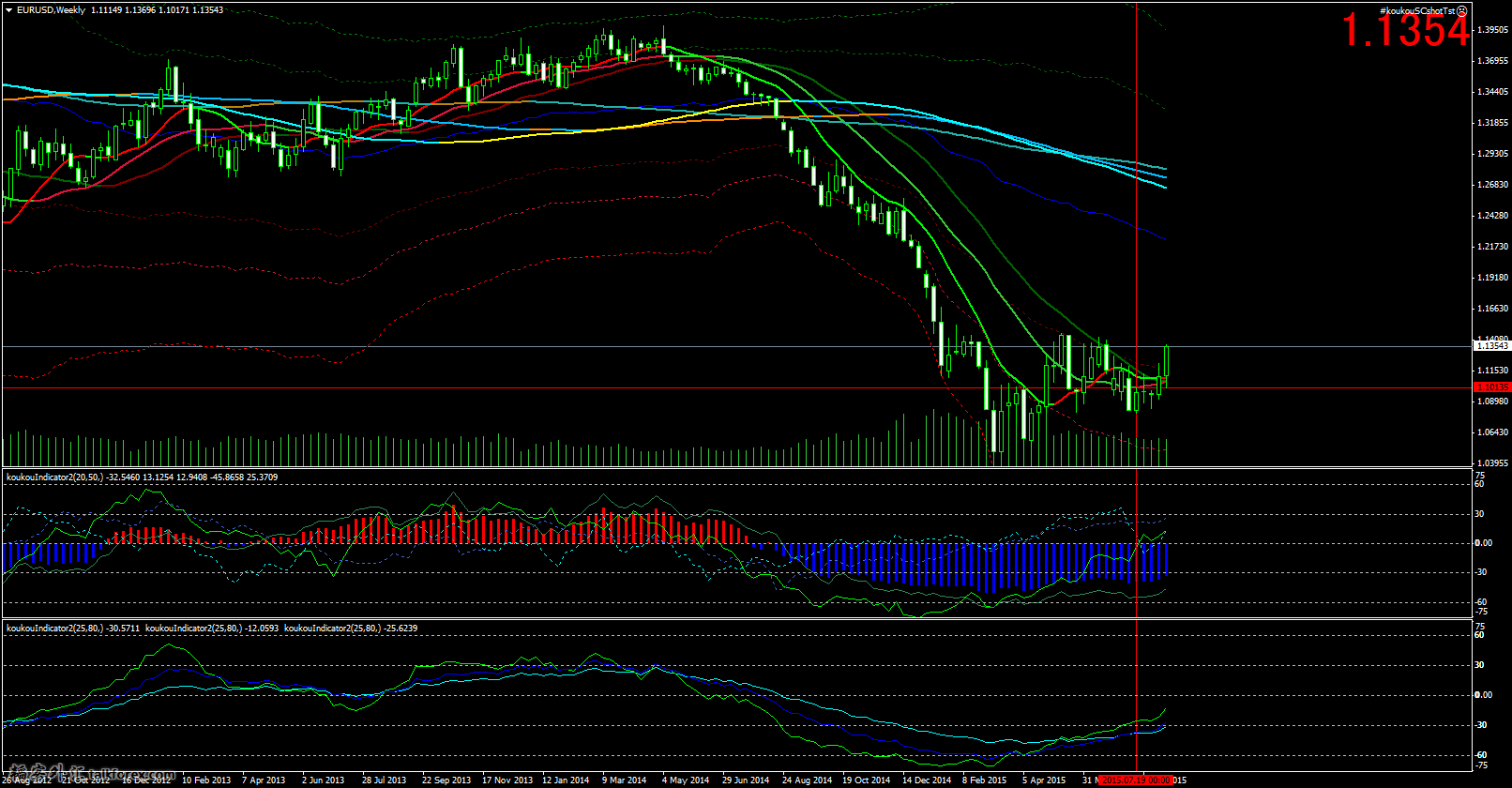1512x788 pixels.
Task: Click the koukouIndicator2(25,80,) -25.6239 label
Action: tap(351, 629)
